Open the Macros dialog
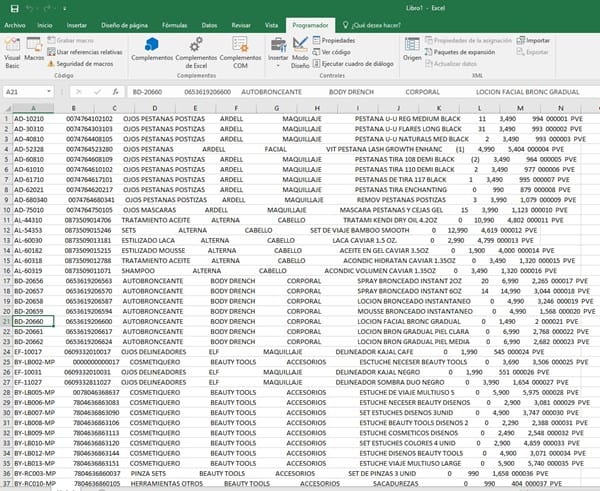600x491 pixels. [34, 49]
